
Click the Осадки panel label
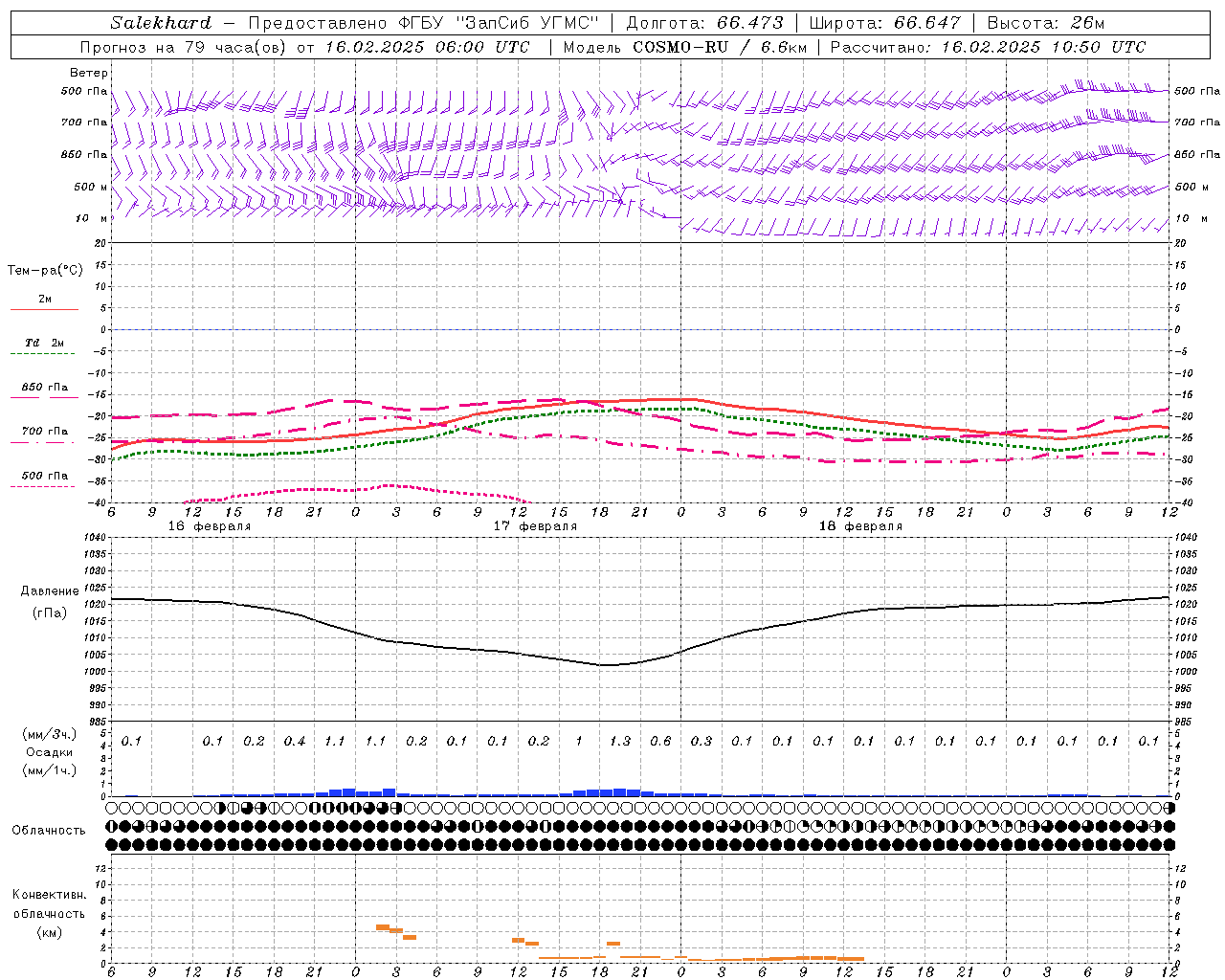(x=49, y=752)
